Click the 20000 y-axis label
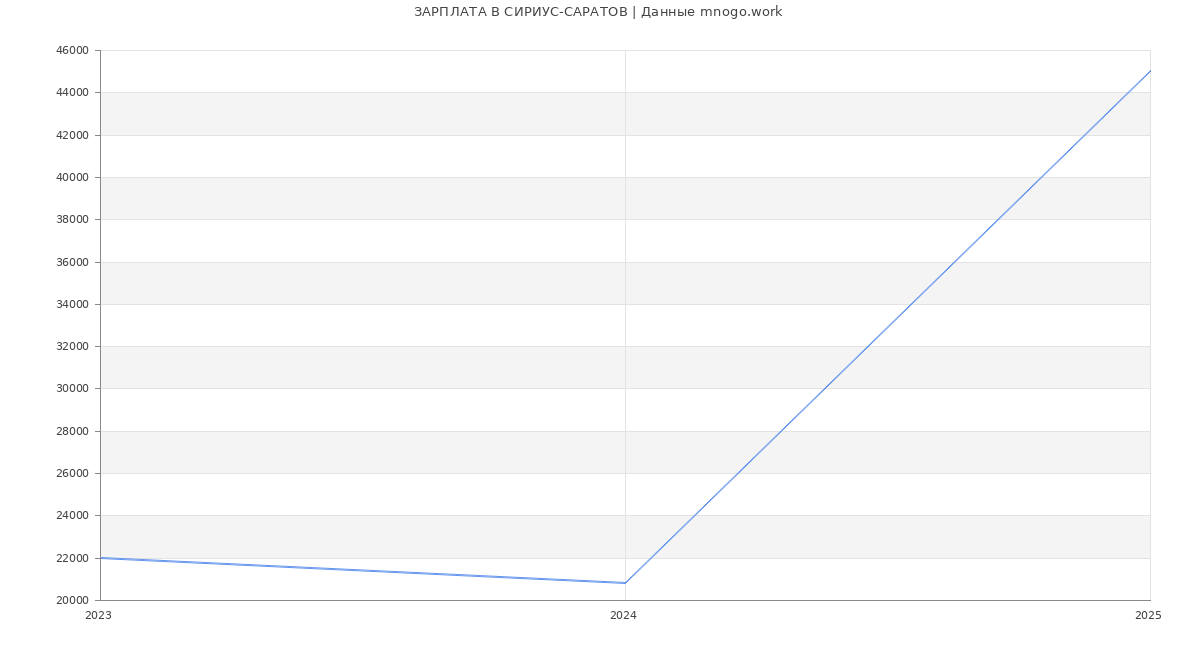Image resolution: width=1200 pixels, height=650 pixels. coord(72,600)
